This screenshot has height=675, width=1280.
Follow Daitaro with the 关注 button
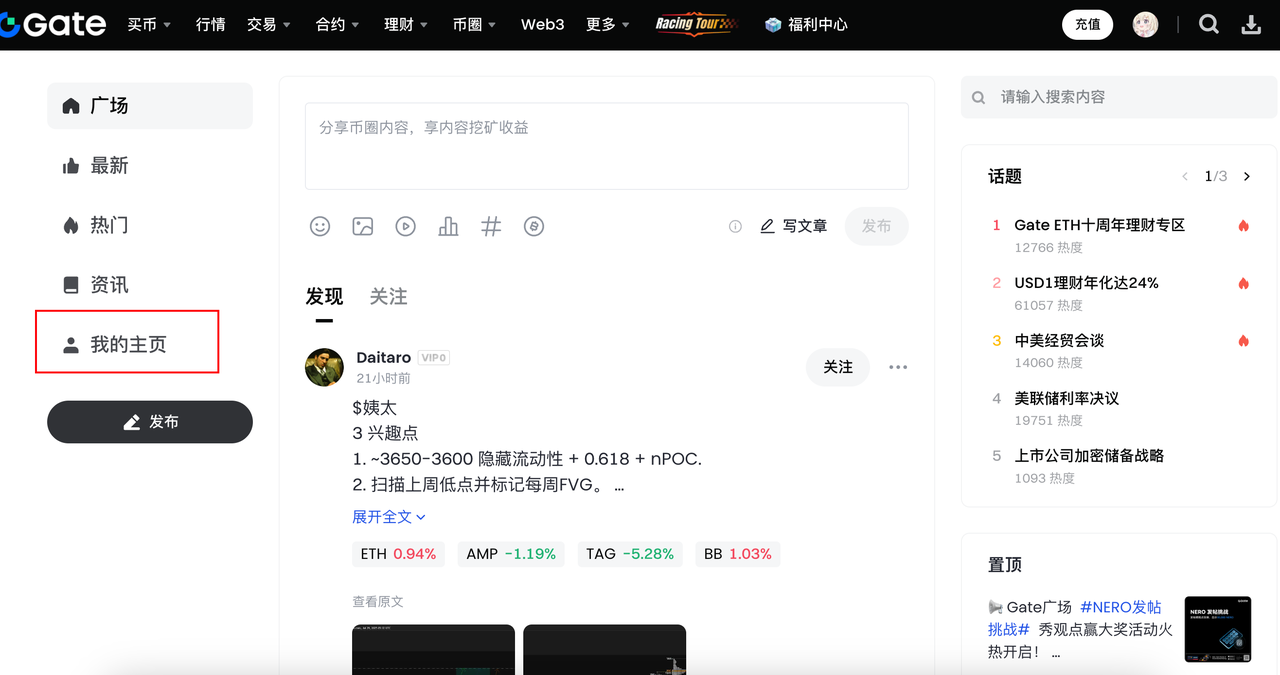coord(837,367)
